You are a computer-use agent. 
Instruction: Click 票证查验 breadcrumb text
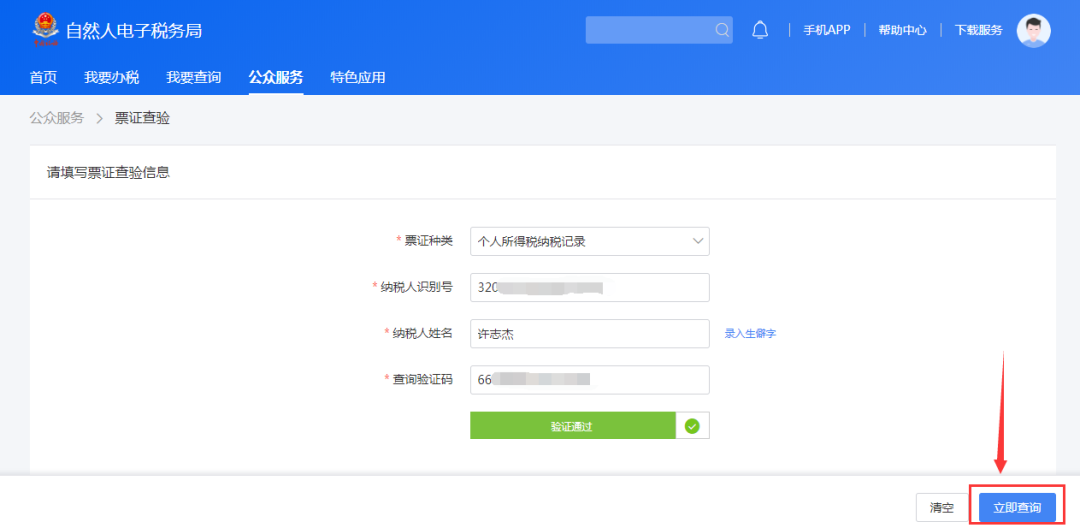(142, 118)
